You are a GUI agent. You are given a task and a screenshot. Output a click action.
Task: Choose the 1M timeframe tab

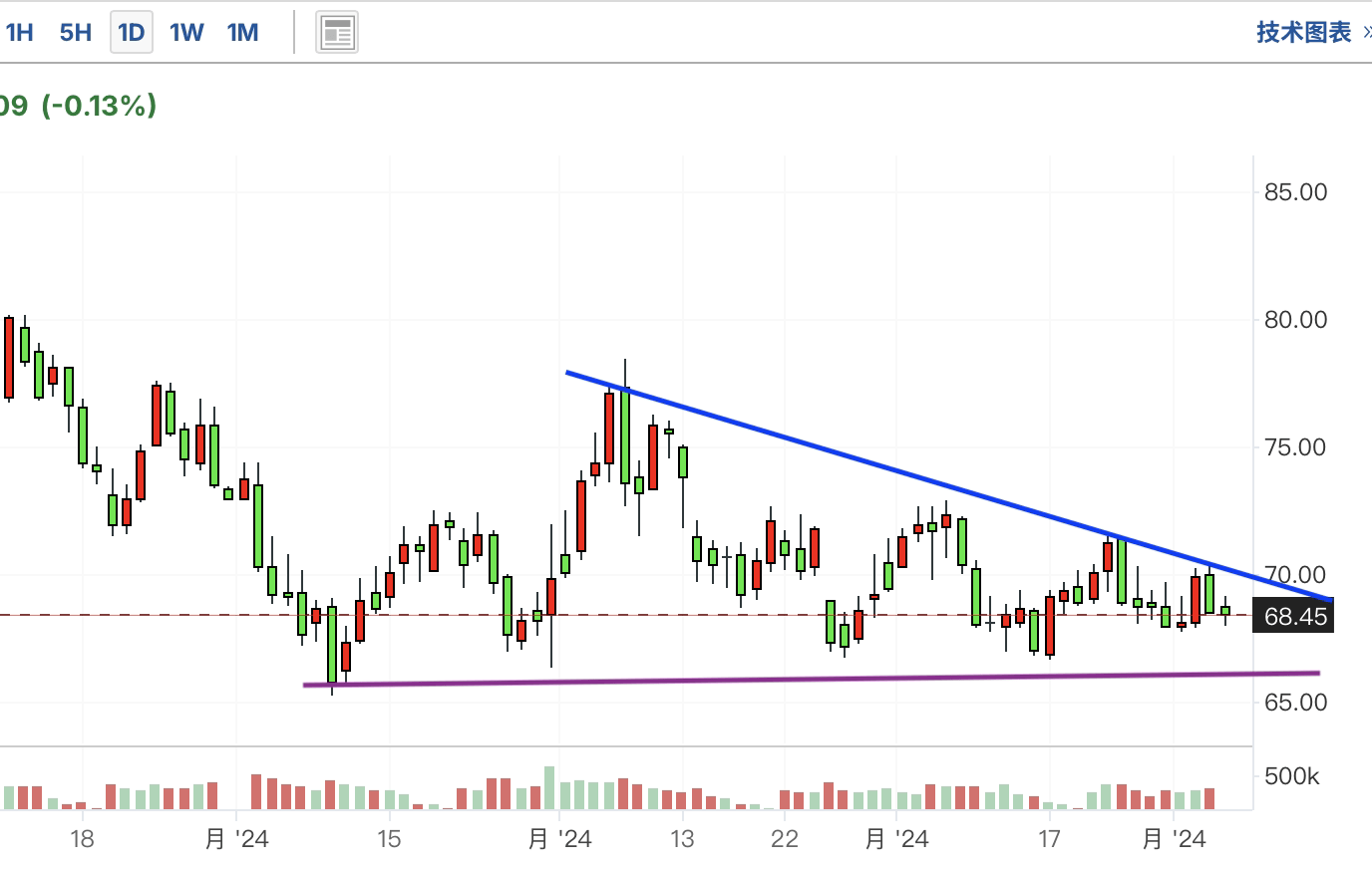(x=242, y=33)
